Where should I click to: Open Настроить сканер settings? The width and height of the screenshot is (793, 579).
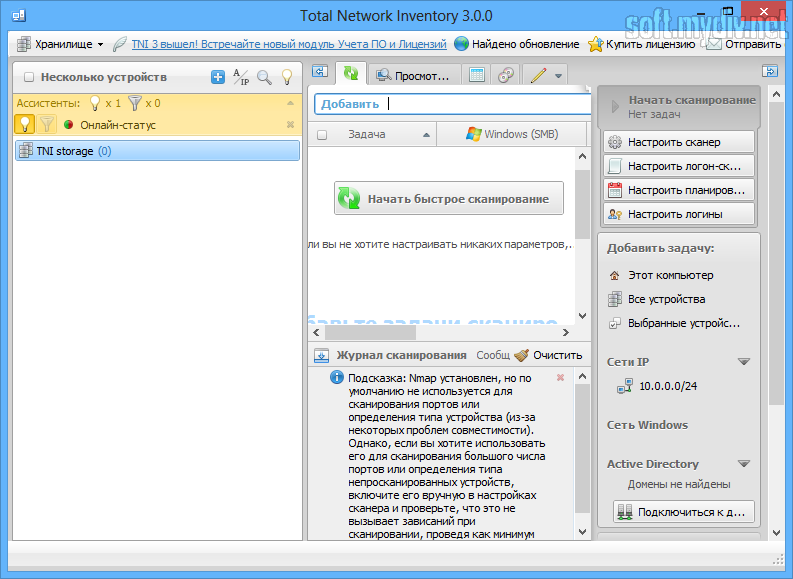[679, 142]
